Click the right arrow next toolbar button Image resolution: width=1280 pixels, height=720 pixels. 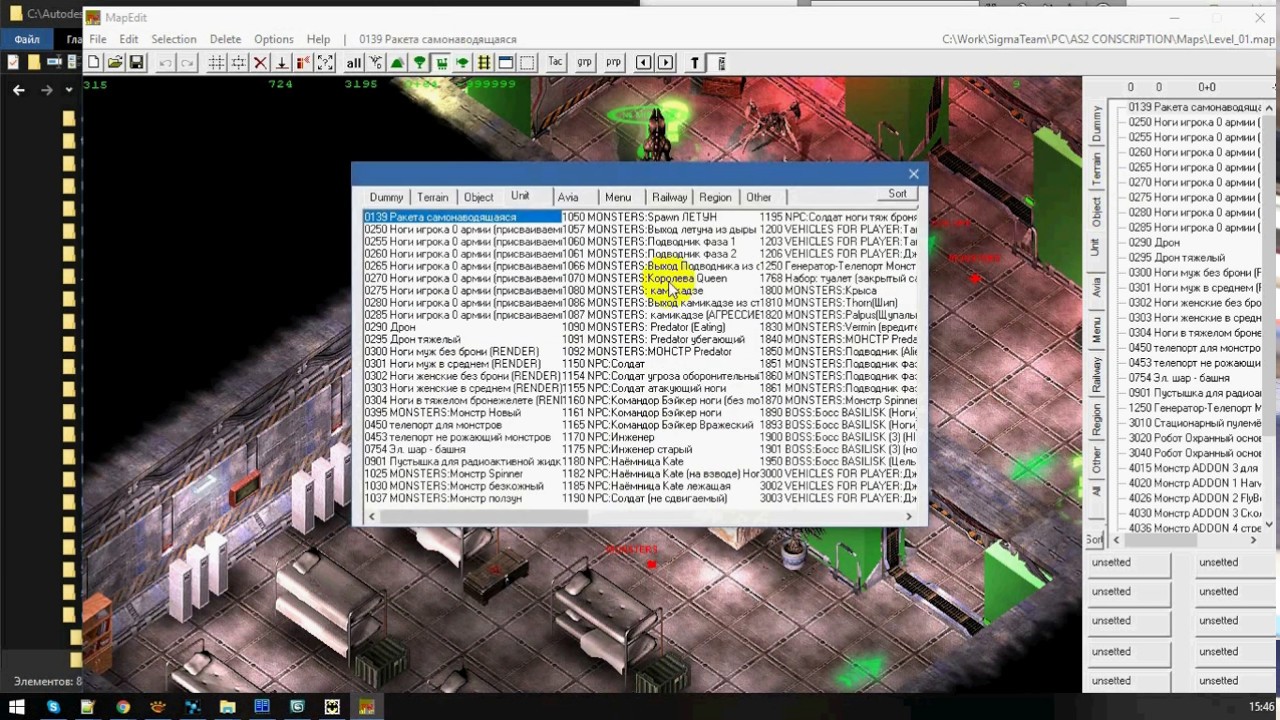click(x=665, y=63)
